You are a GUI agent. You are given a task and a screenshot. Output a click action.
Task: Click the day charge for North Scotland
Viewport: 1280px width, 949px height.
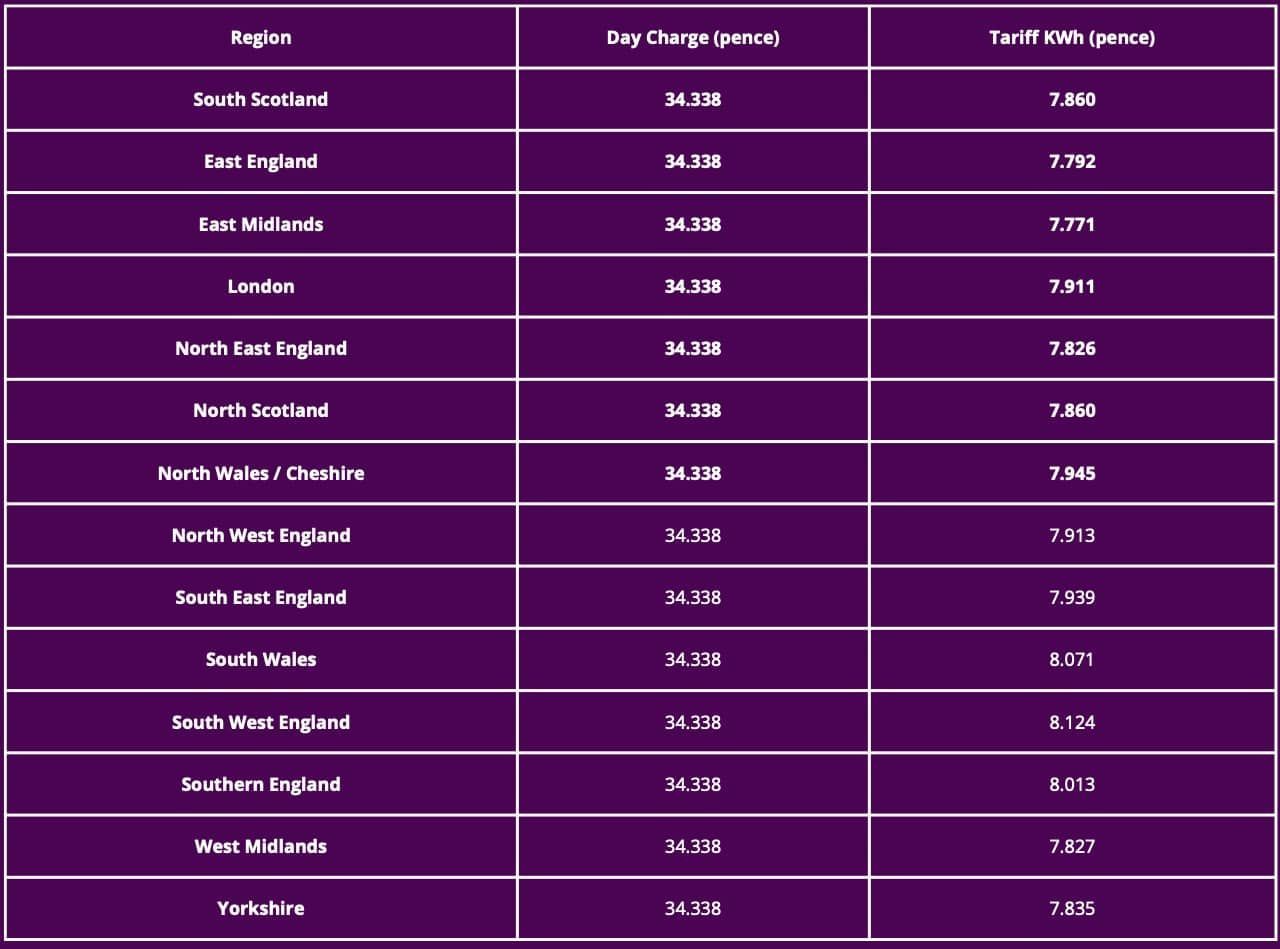click(x=693, y=411)
